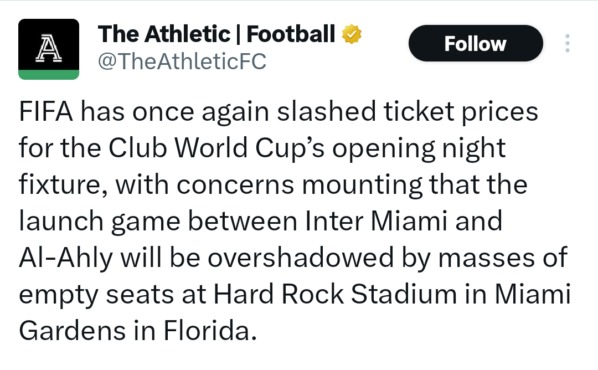Click the gold verified checkmark badge
The height and width of the screenshot is (370, 598).
point(351,34)
